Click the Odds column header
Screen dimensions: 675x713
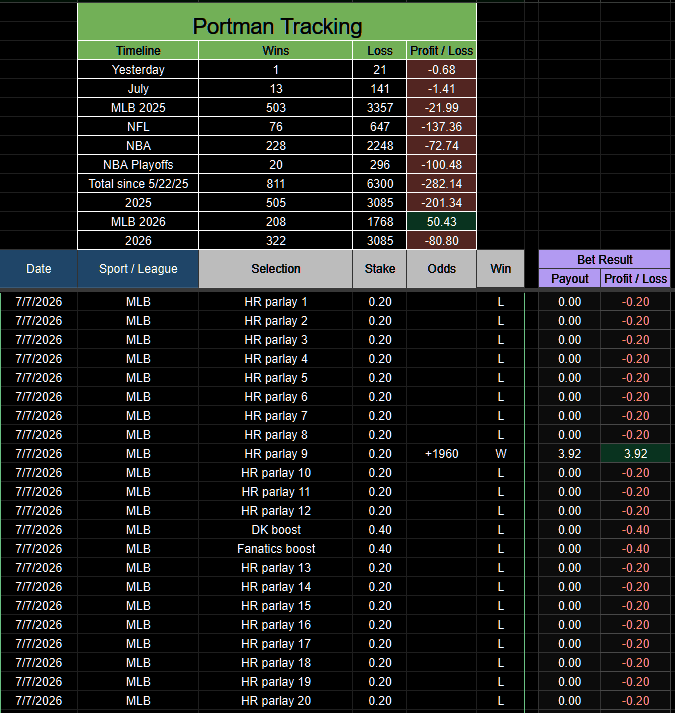tap(442, 269)
